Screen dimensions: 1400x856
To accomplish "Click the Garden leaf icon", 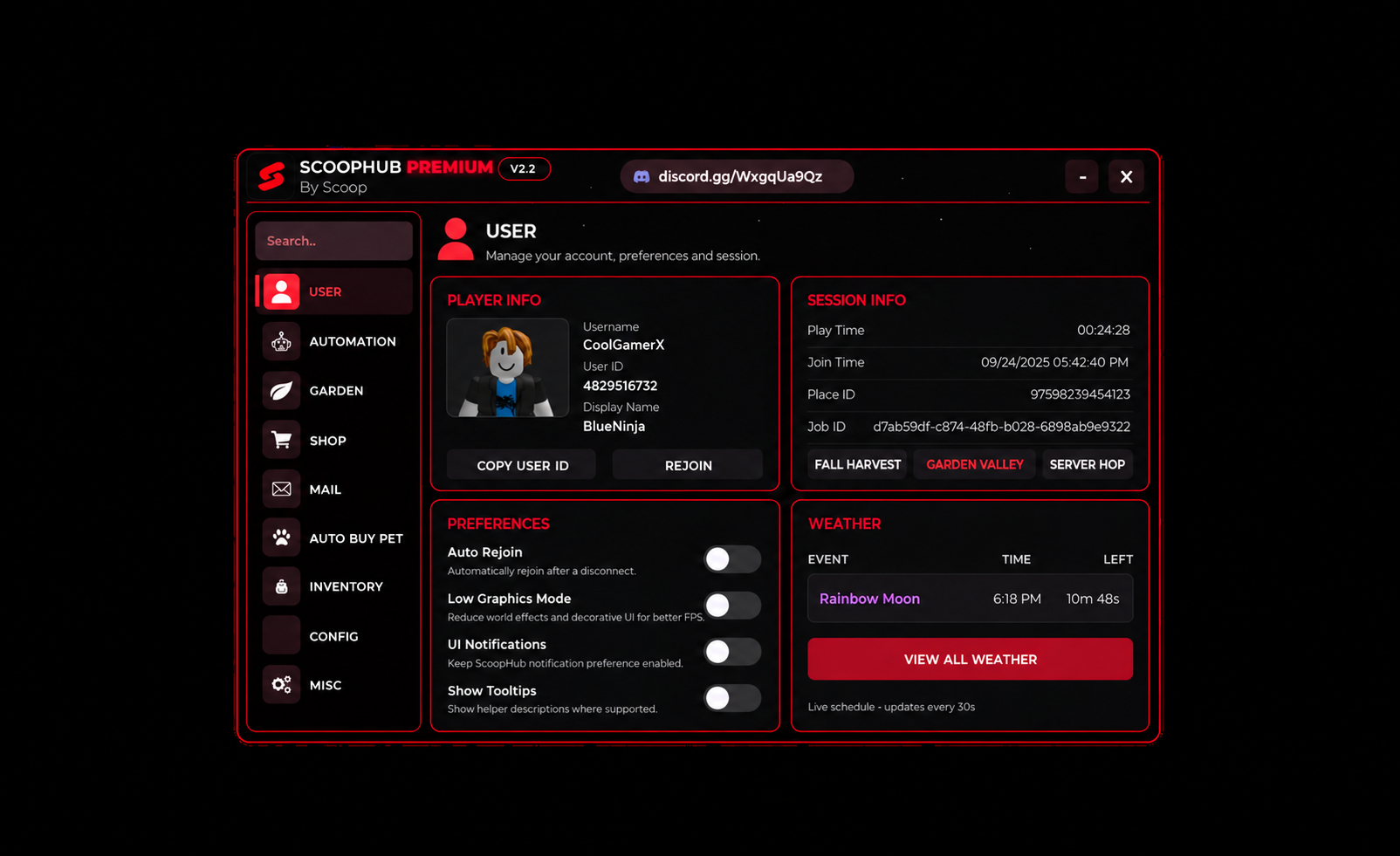I will click(281, 391).
